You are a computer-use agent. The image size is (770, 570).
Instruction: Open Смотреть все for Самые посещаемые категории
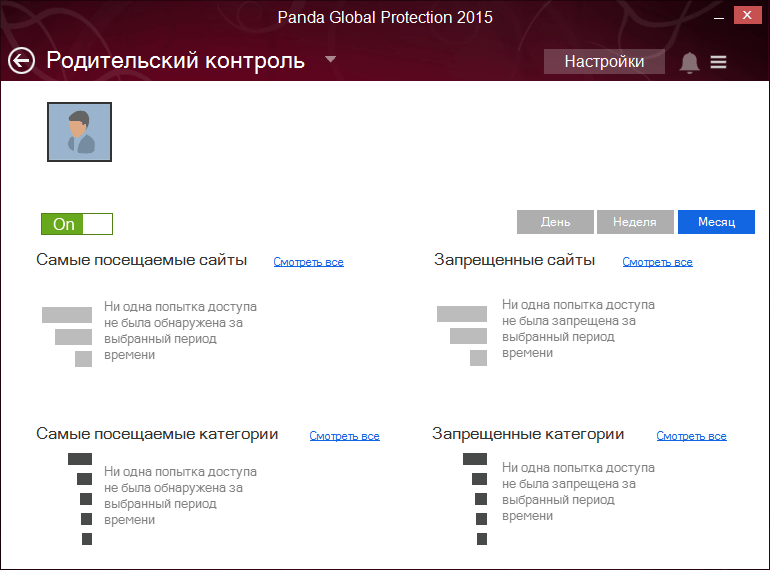345,436
